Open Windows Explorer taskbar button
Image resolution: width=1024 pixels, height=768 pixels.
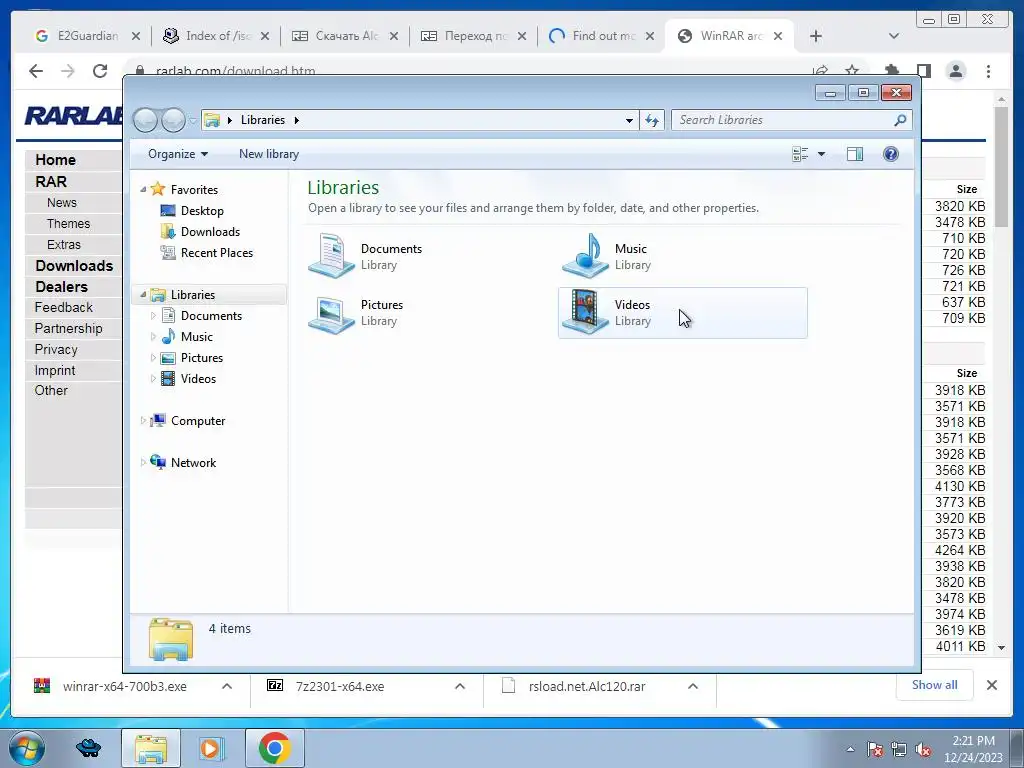click(151, 748)
